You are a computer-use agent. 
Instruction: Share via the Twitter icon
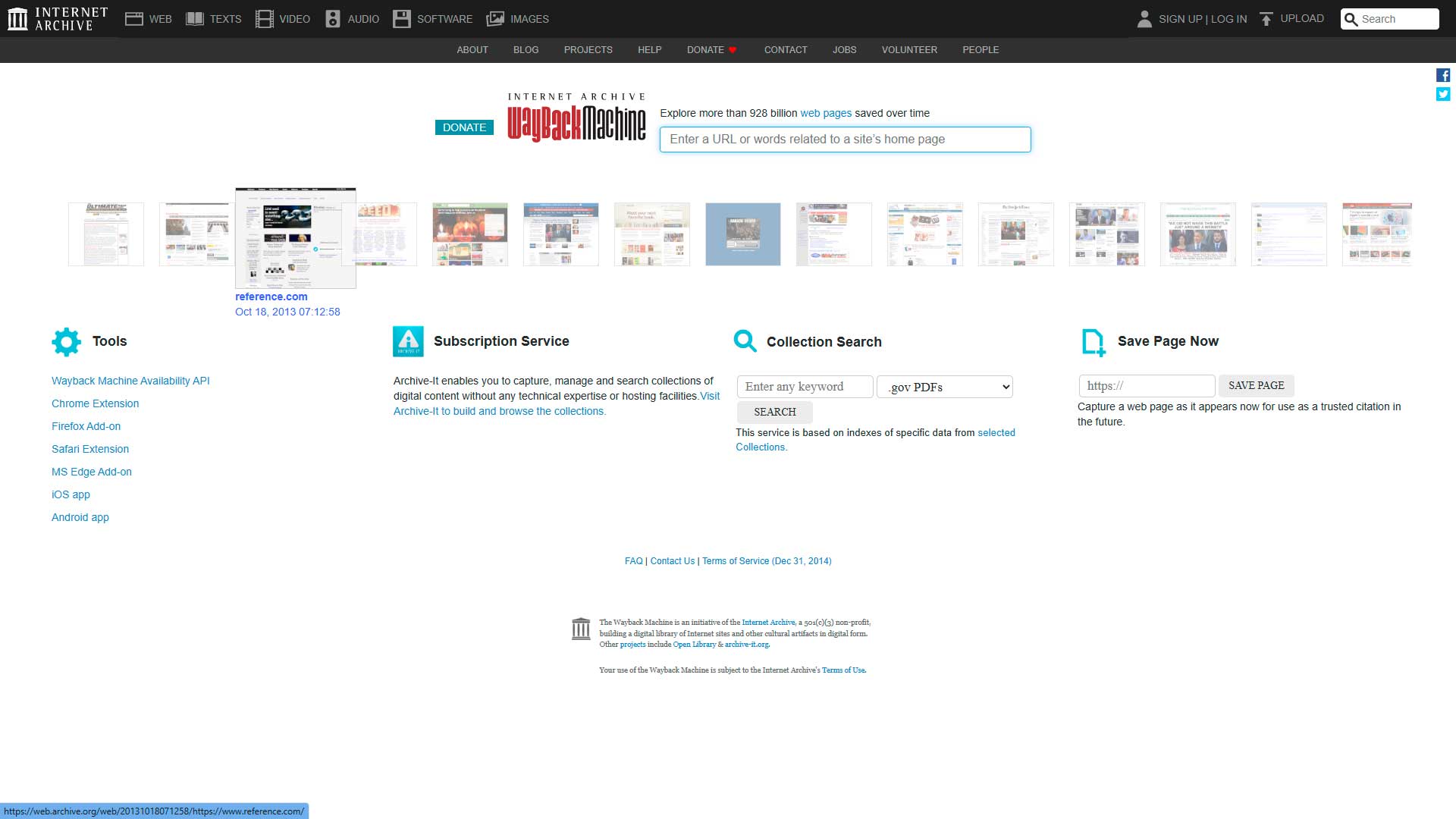1443,94
